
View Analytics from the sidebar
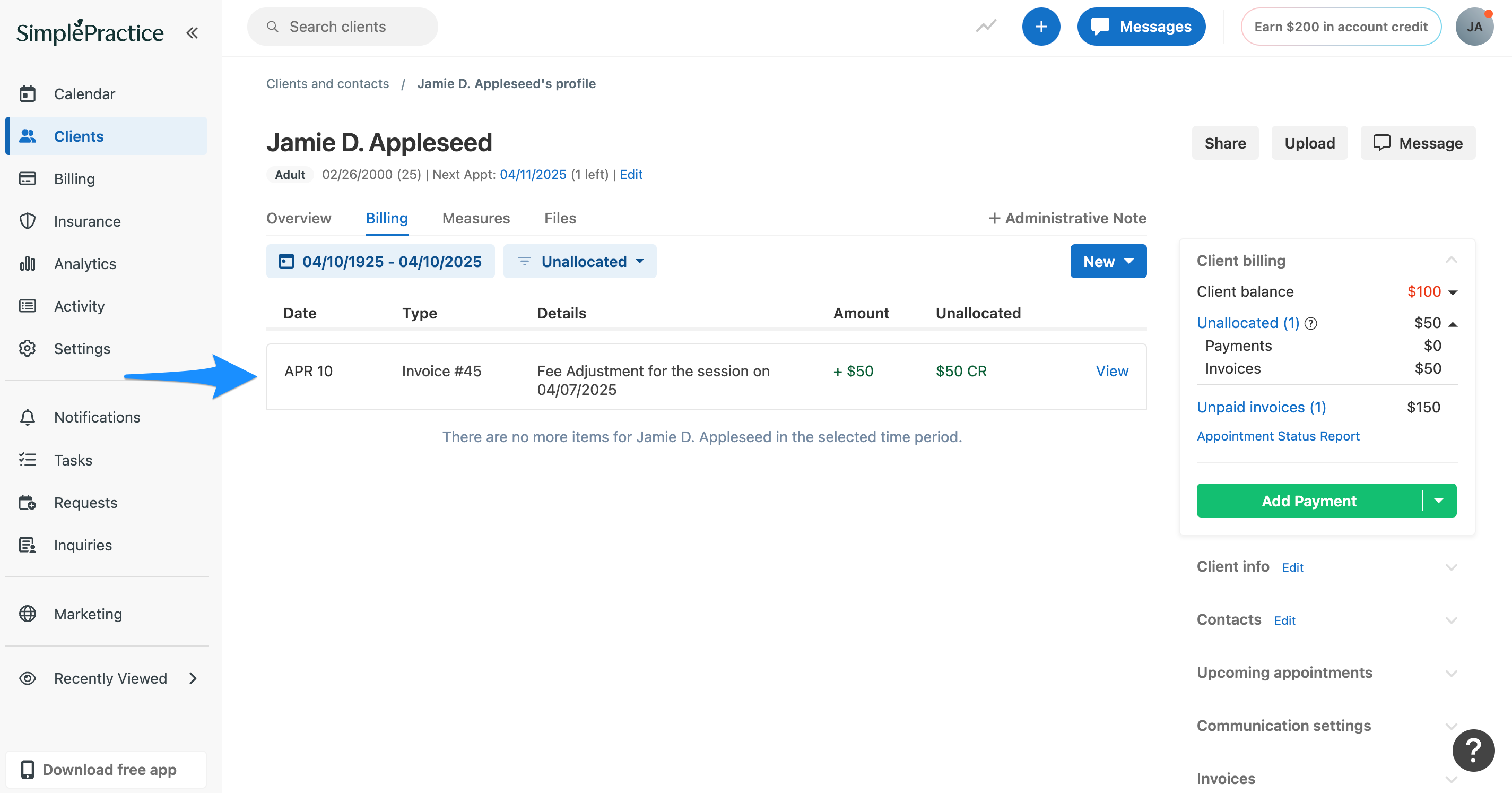(85, 263)
